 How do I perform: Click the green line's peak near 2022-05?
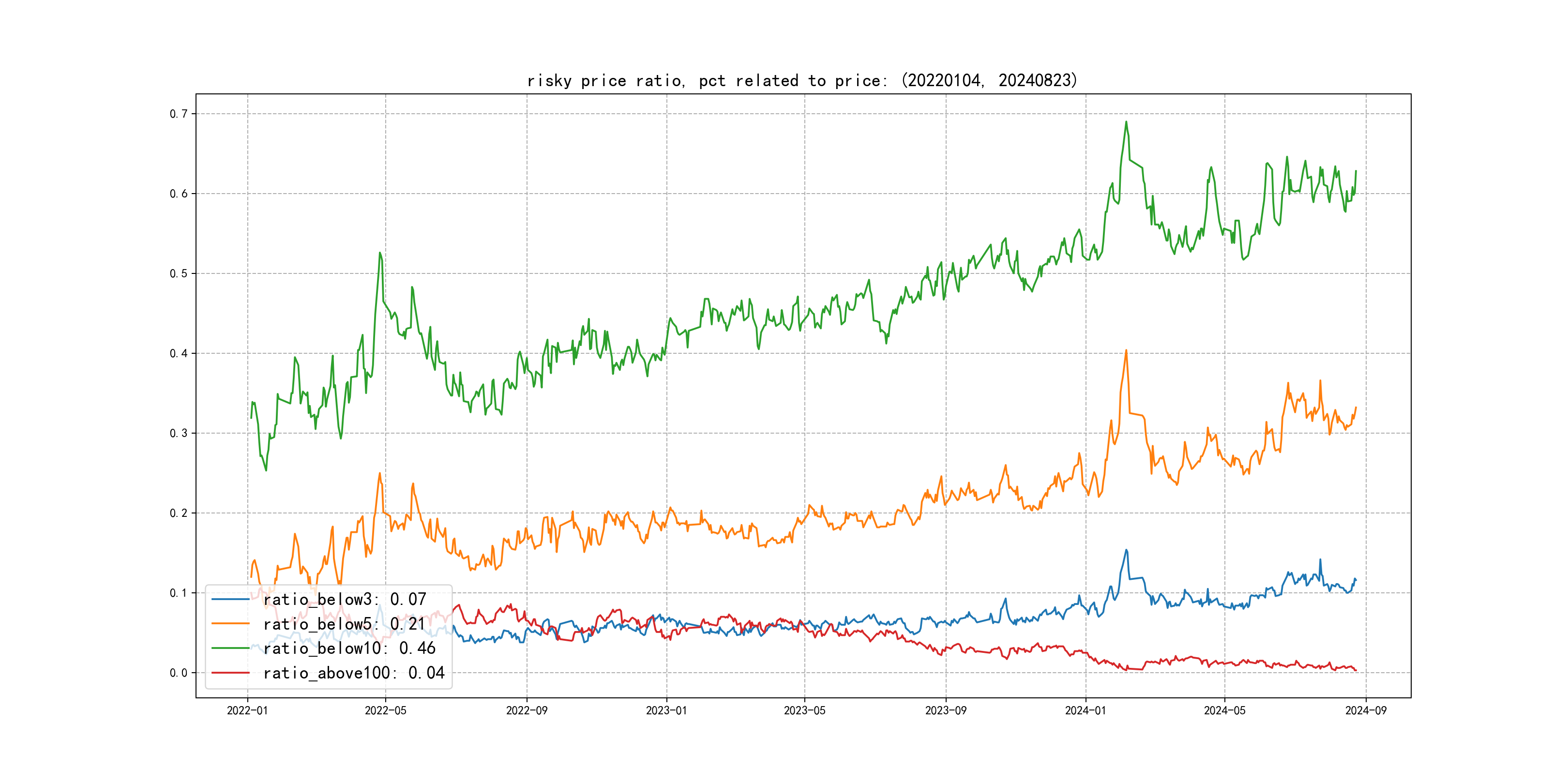tap(380, 253)
